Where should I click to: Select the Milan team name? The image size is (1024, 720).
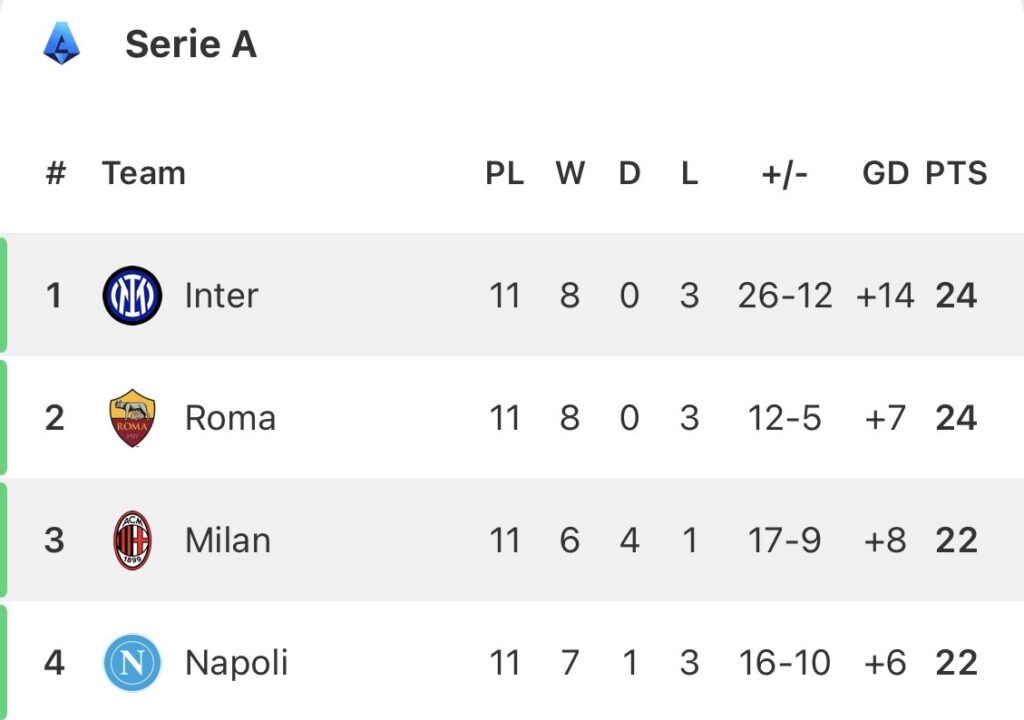[x=228, y=540]
